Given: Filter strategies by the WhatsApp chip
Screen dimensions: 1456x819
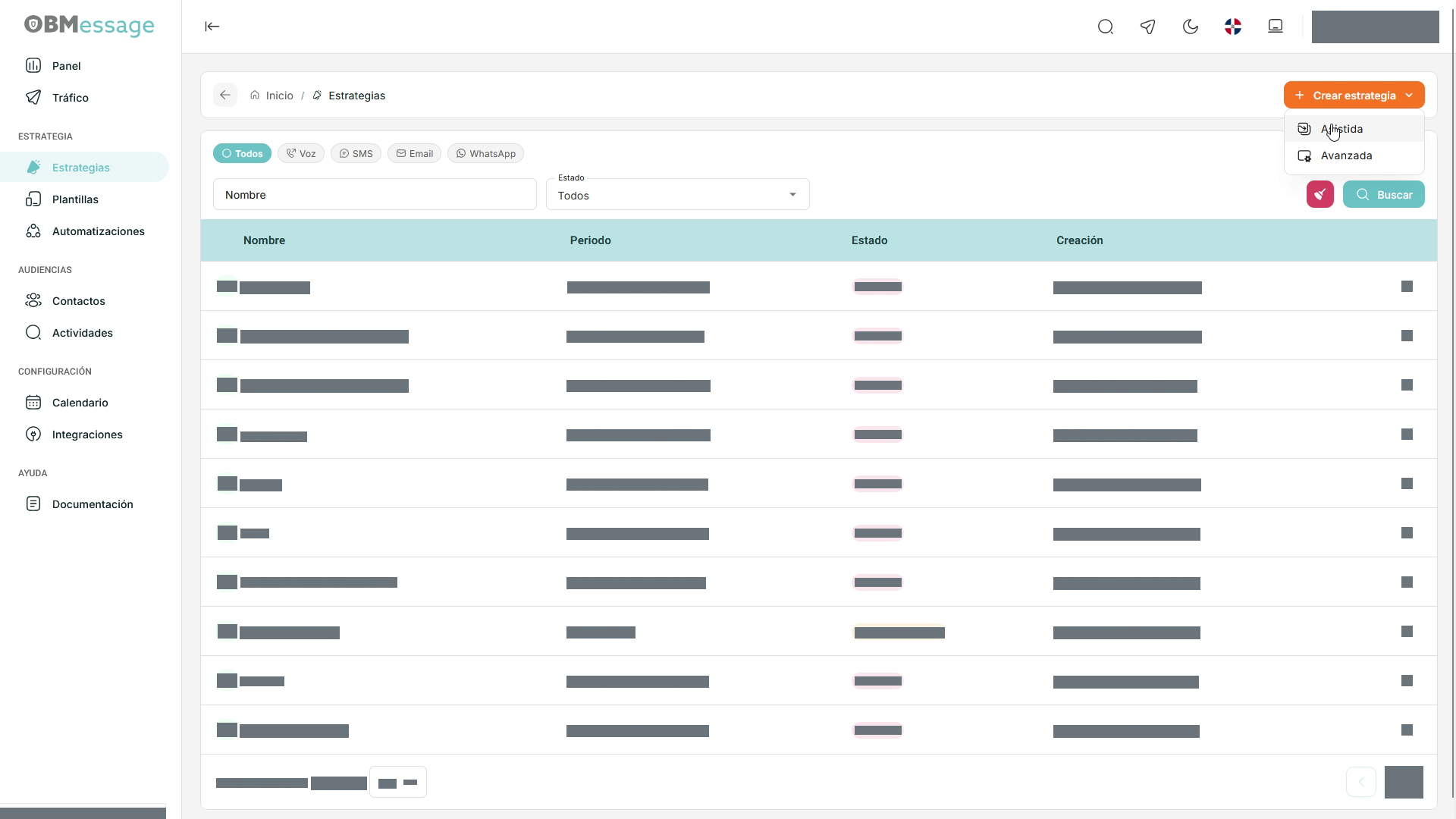Looking at the screenshot, I should click(485, 153).
